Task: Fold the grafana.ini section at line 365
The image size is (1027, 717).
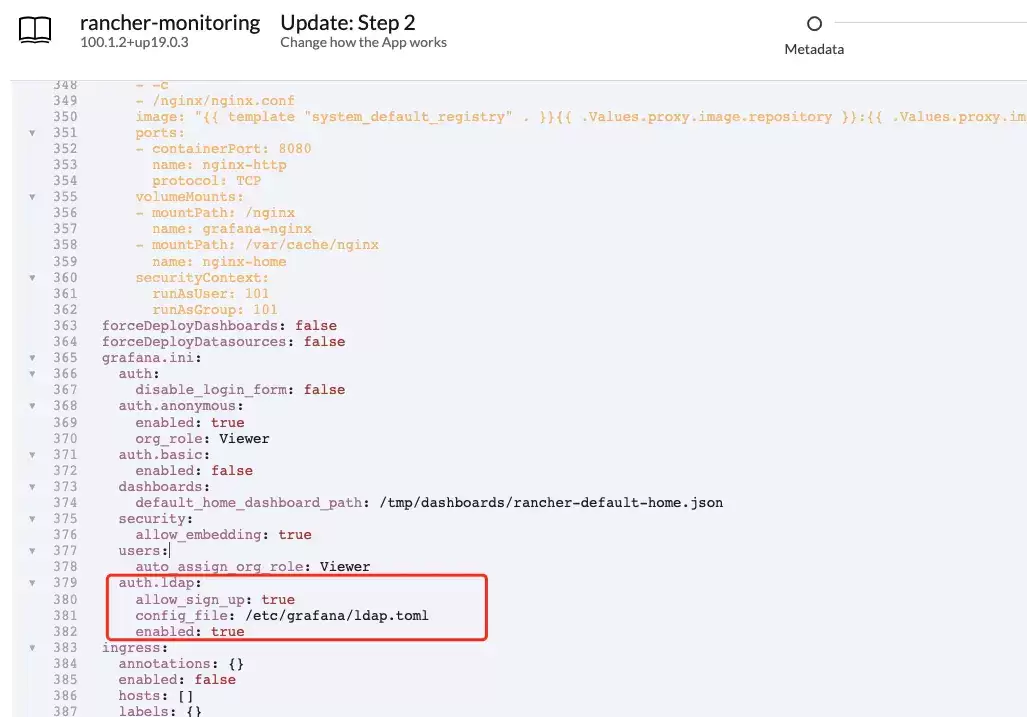Action: [x=32, y=358]
